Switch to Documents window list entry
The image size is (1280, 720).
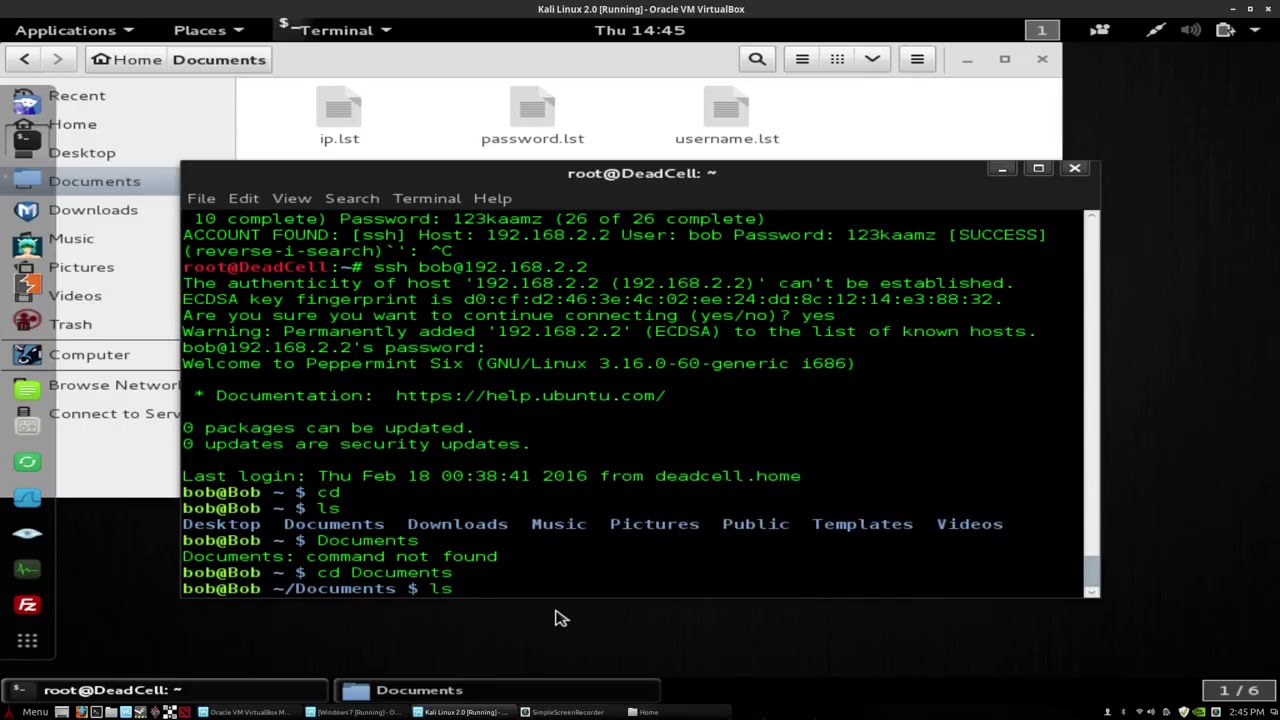(x=498, y=690)
